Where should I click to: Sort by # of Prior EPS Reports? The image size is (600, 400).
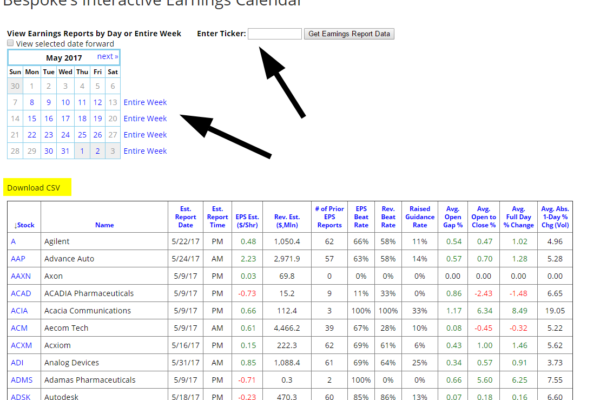[329, 217]
